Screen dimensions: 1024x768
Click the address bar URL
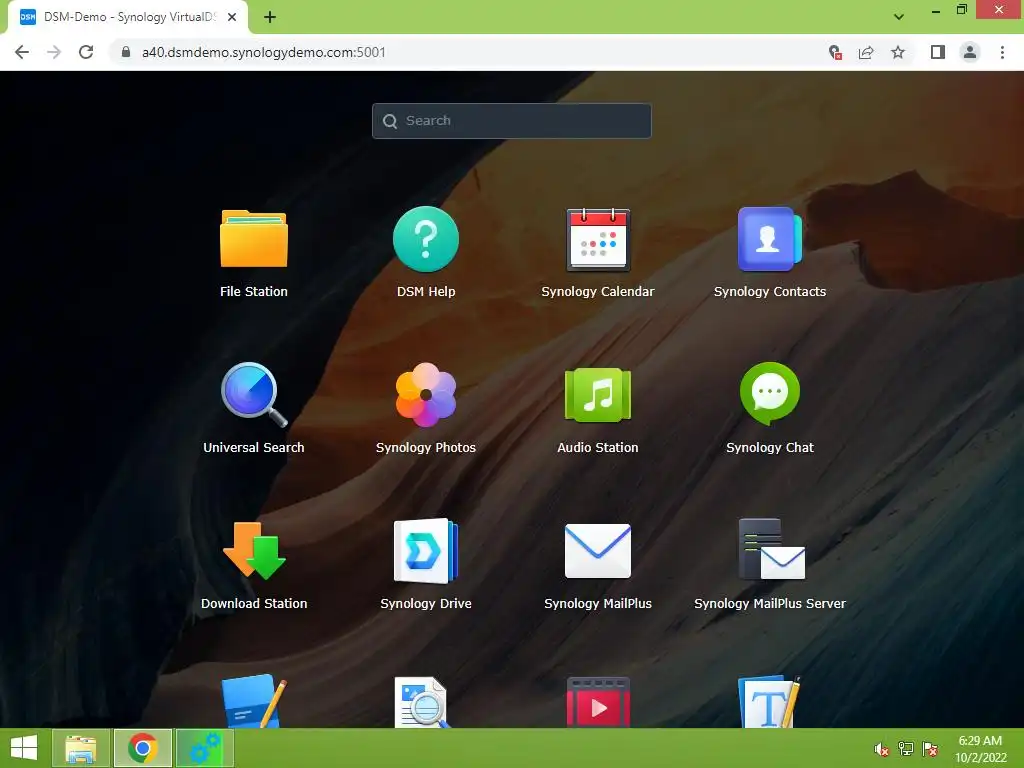(264, 52)
